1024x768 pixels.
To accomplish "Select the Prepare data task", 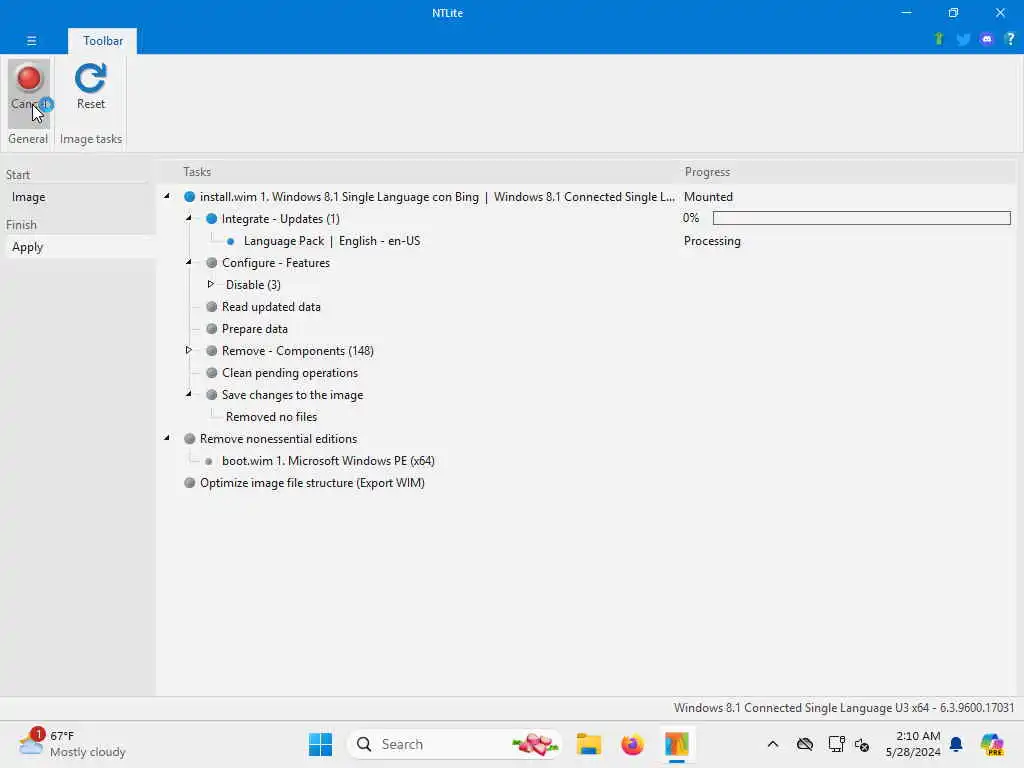I will point(255,329).
